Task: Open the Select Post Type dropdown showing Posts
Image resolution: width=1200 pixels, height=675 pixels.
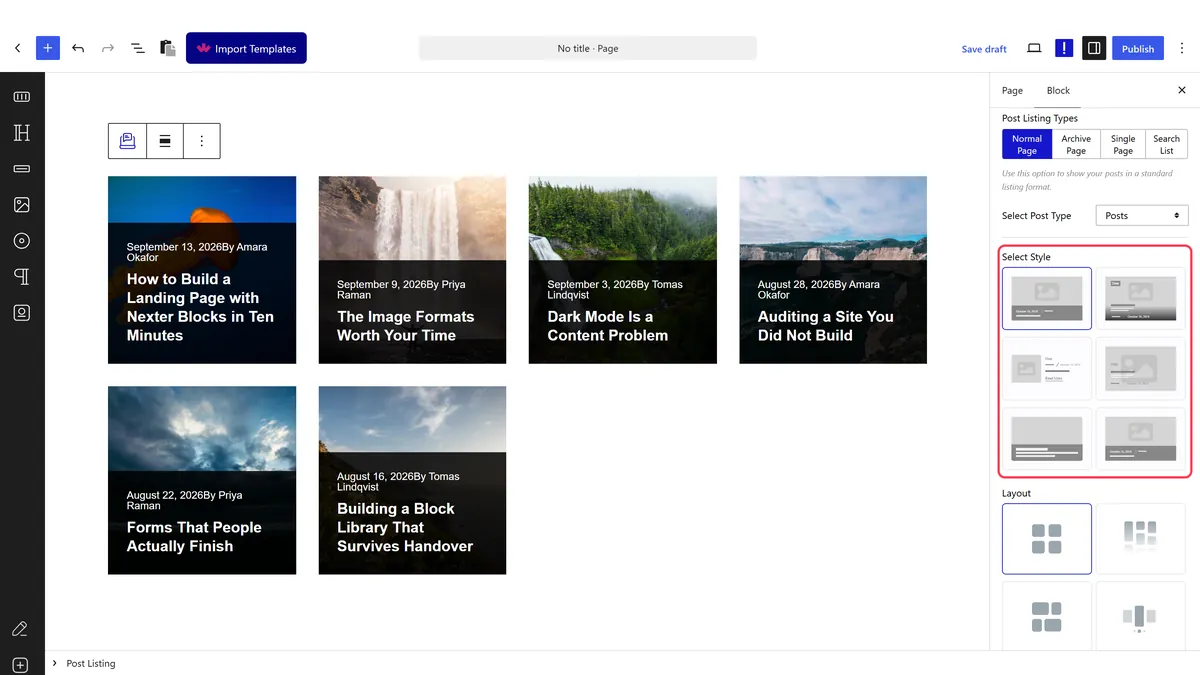Action: (x=1141, y=215)
